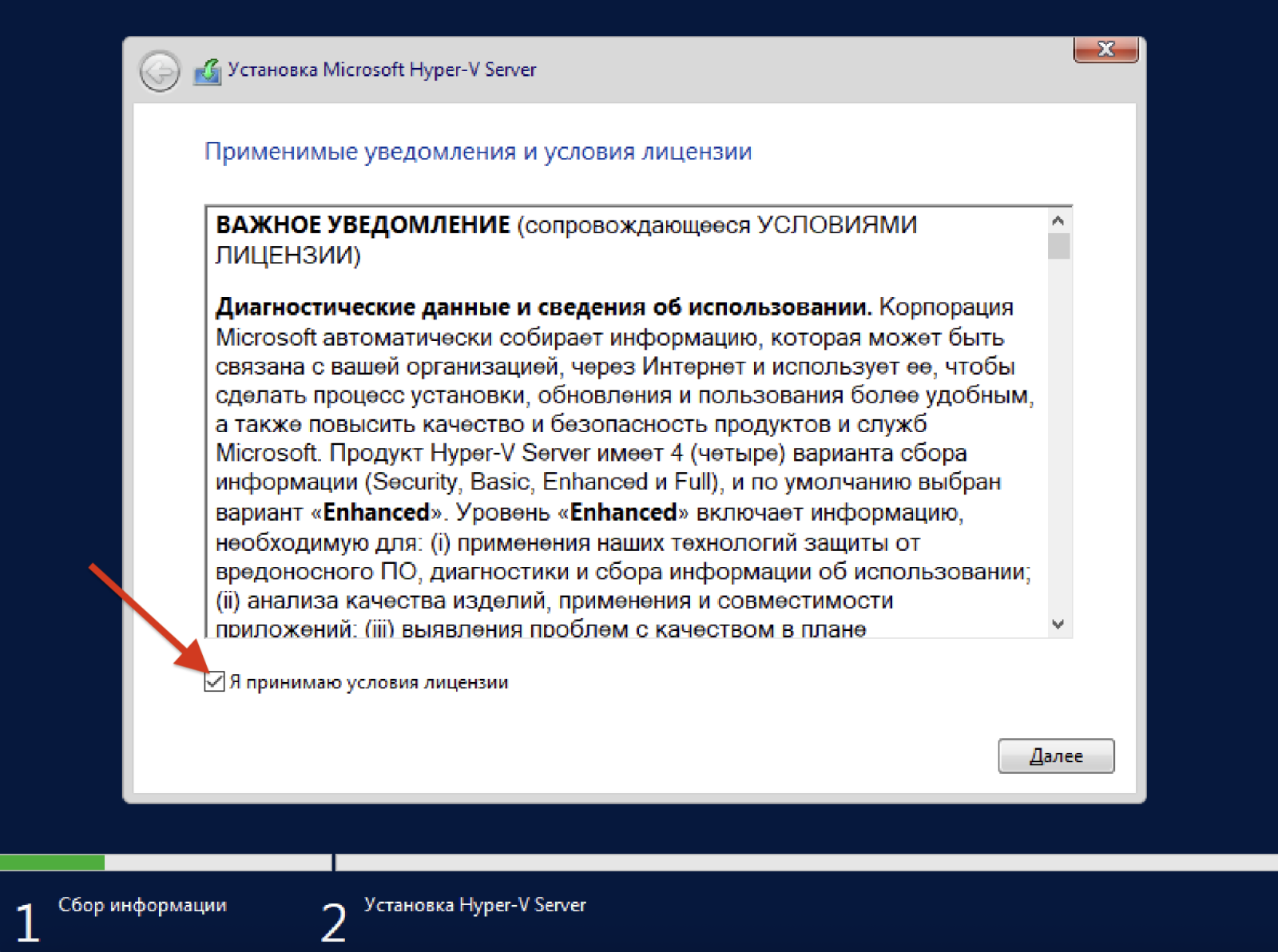Click the 'Я принимаю условия лицензии' label text

[x=369, y=682]
